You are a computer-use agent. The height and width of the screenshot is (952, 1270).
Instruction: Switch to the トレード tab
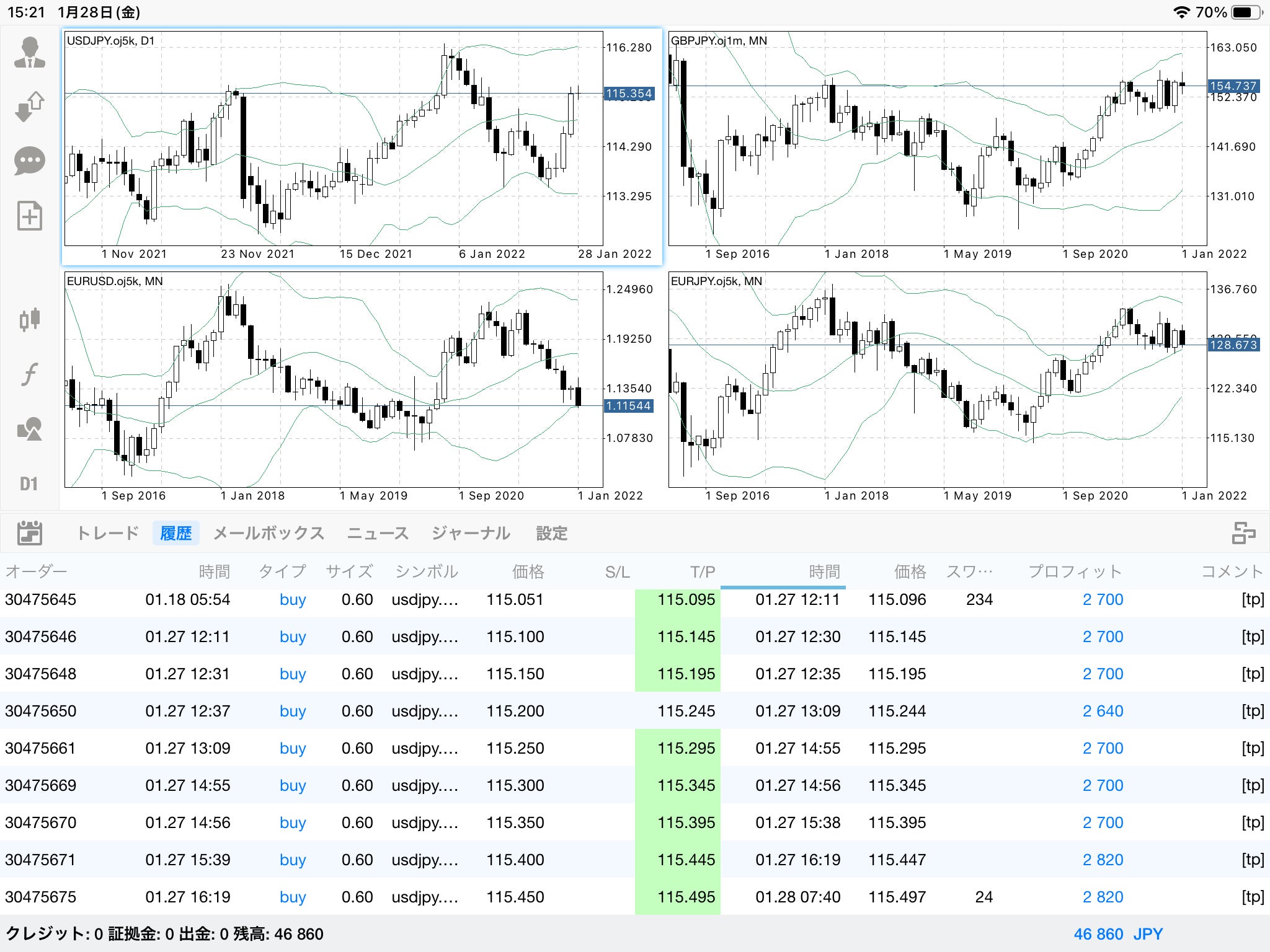[x=107, y=533]
